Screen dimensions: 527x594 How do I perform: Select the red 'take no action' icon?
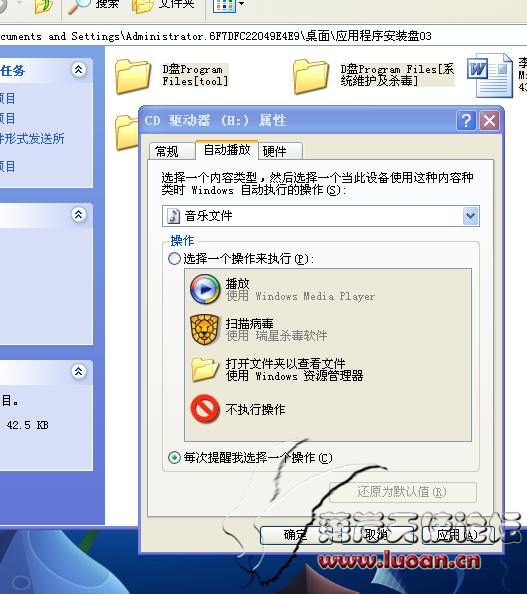tap(205, 409)
